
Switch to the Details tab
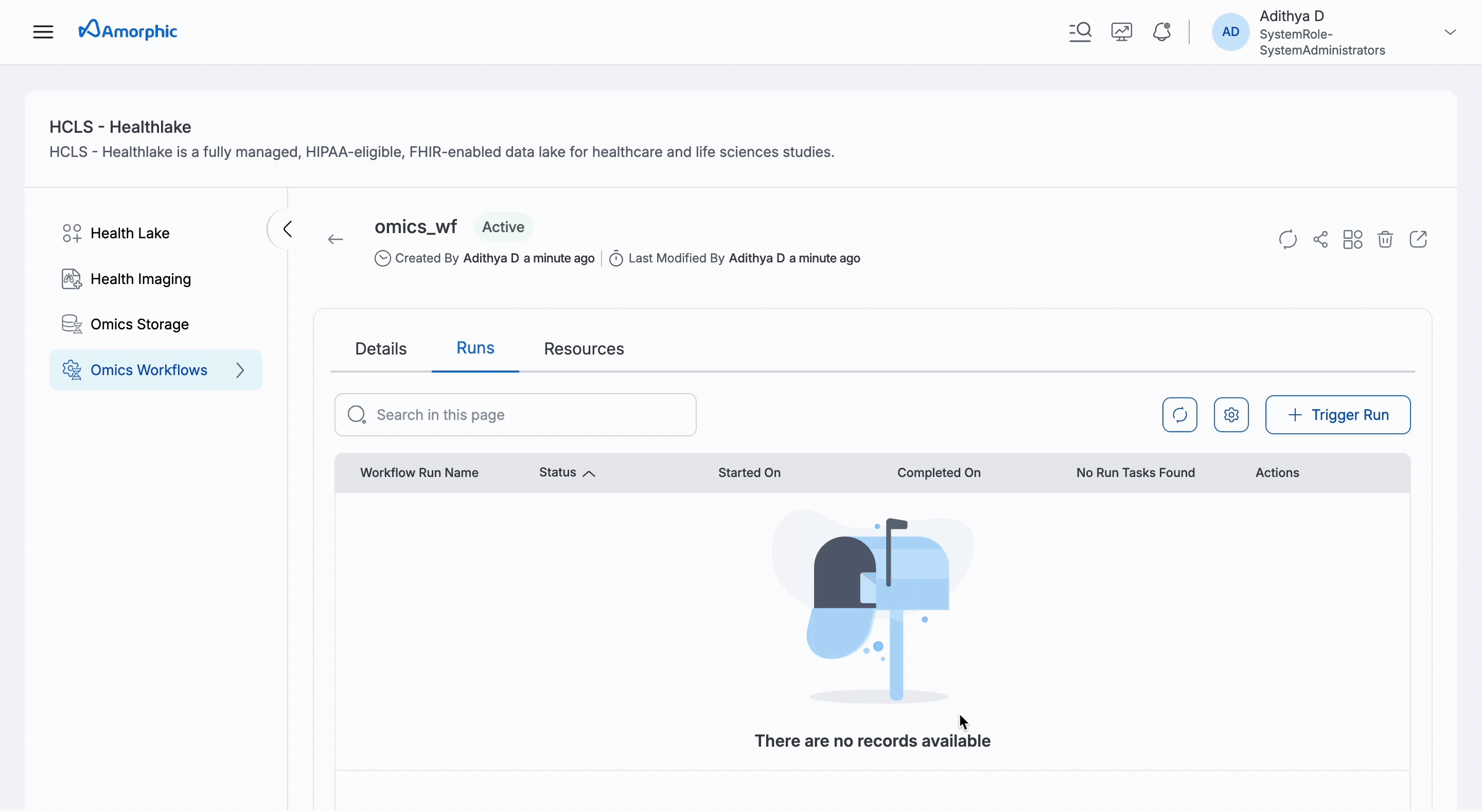[x=381, y=348]
